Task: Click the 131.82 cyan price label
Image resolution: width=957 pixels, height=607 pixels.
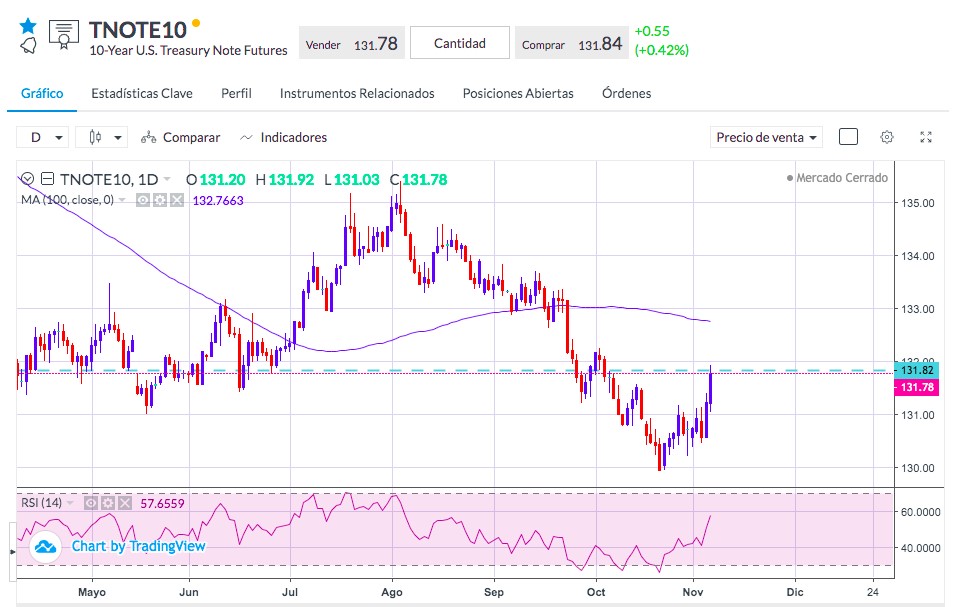Action: tap(917, 370)
